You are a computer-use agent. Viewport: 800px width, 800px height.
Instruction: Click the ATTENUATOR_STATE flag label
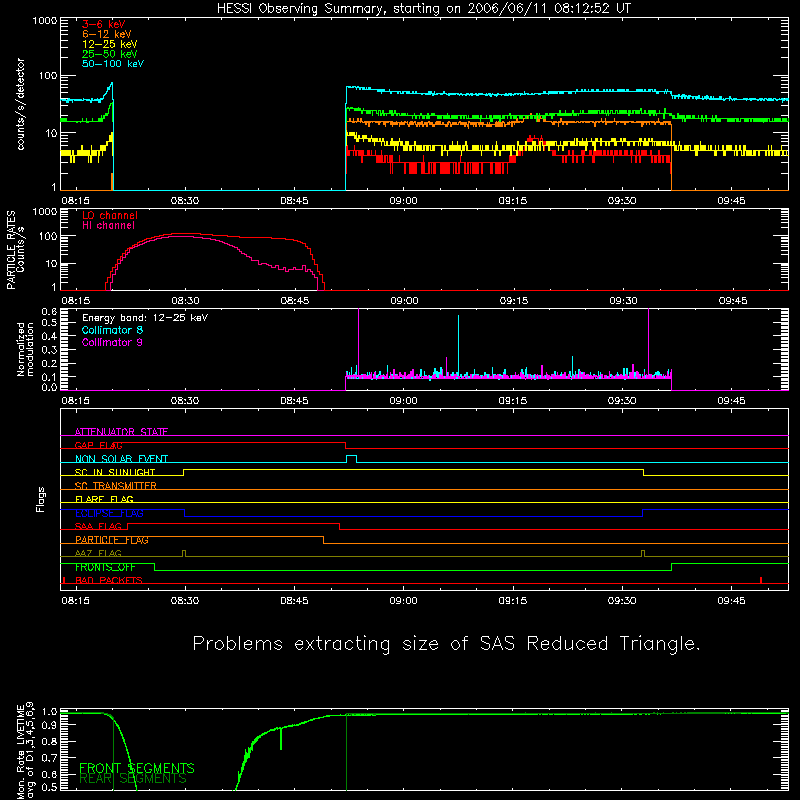click(x=121, y=432)
